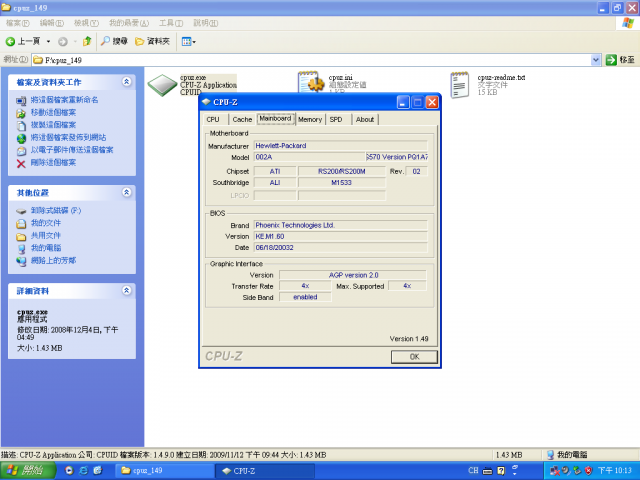Click the Start button on taskbar
640x480 pixels.
(28, 471)
